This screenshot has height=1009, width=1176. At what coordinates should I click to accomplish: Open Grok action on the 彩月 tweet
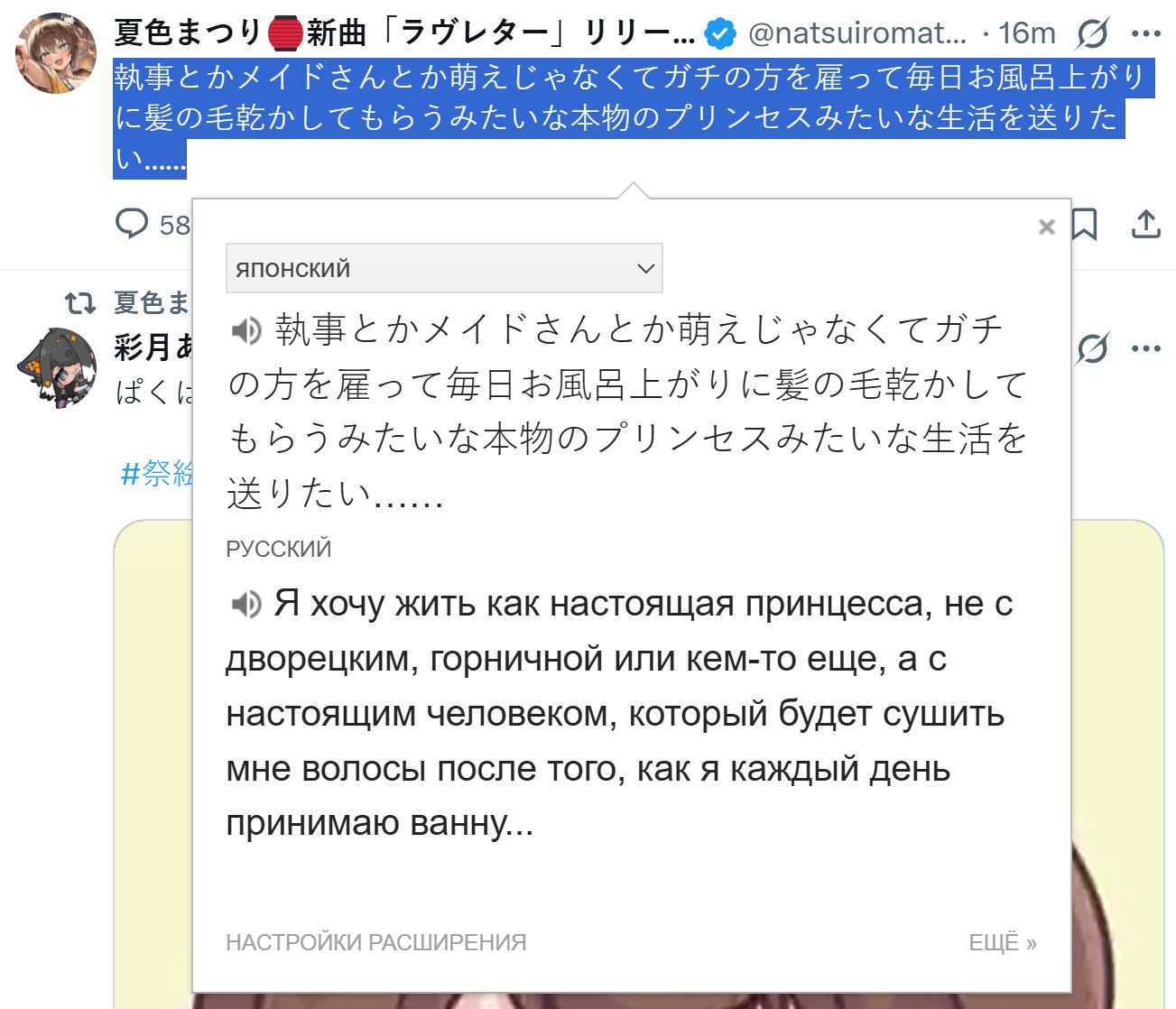pos(1092,348)
